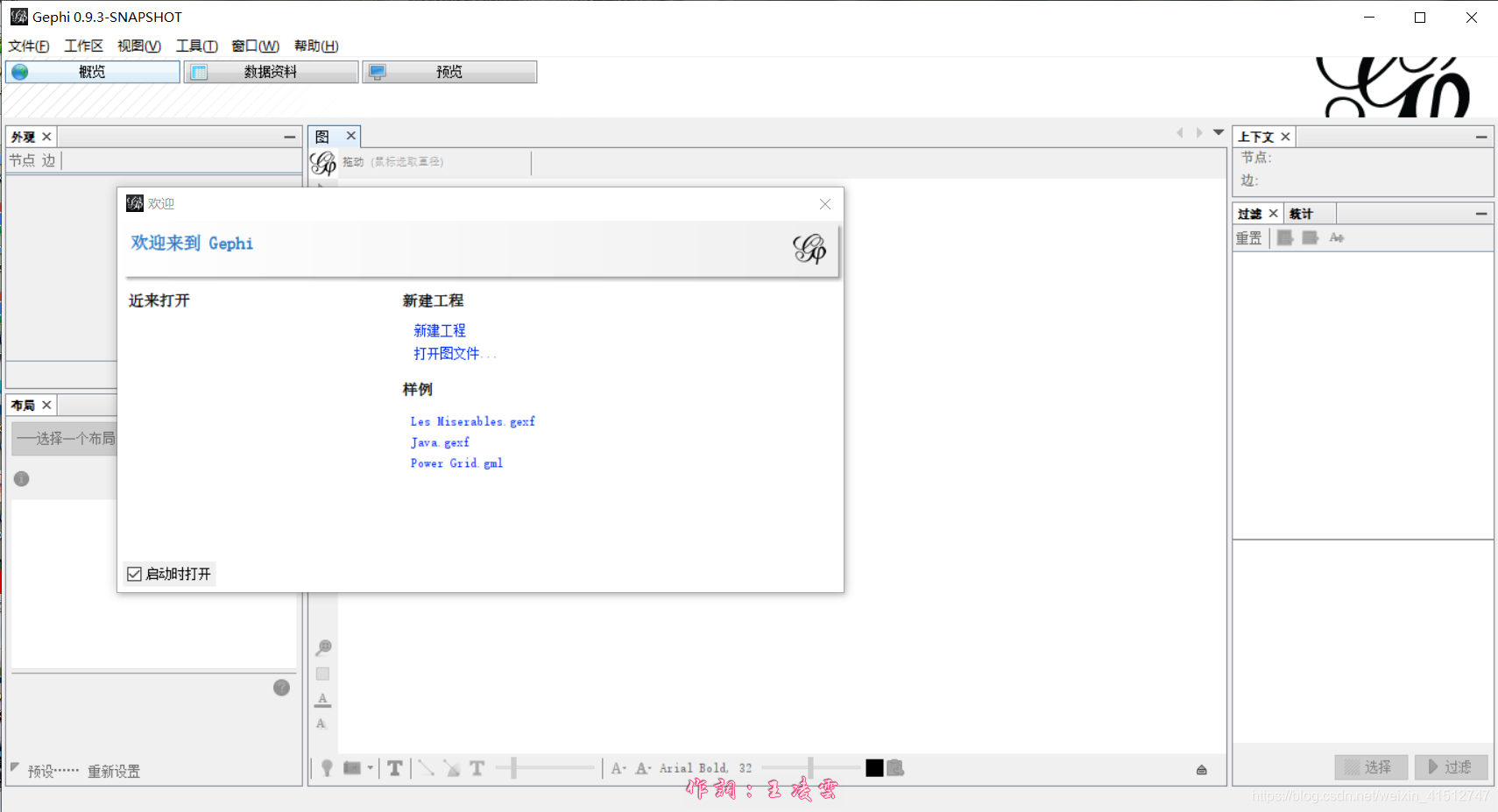1498x812 pixels.
Task: Click the light bulb background color icon
Action: [327, 768]
